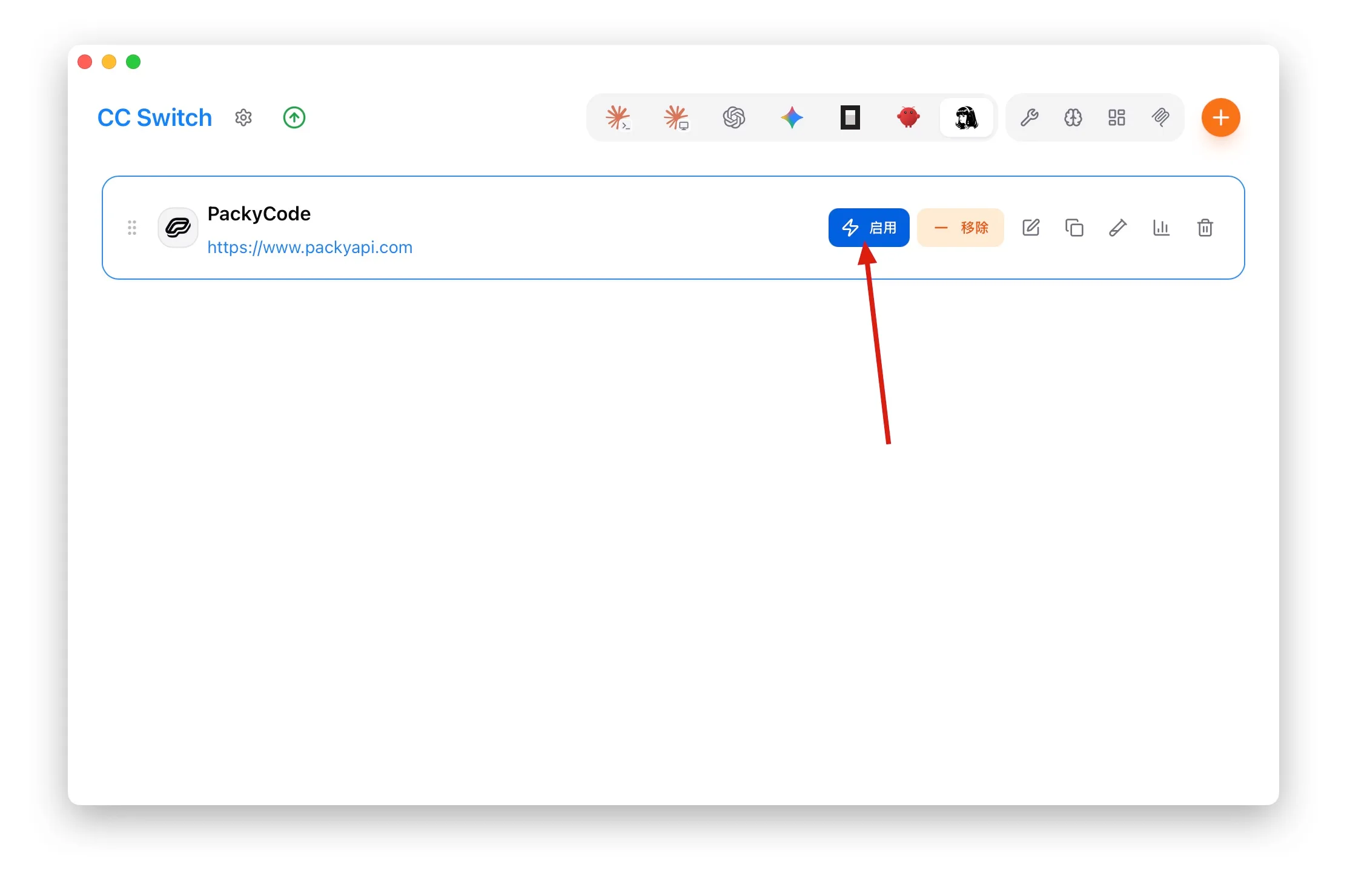
Task: Open the settings gear next to CC Switch
Action: pyautogui.click(x=243, y=117)
